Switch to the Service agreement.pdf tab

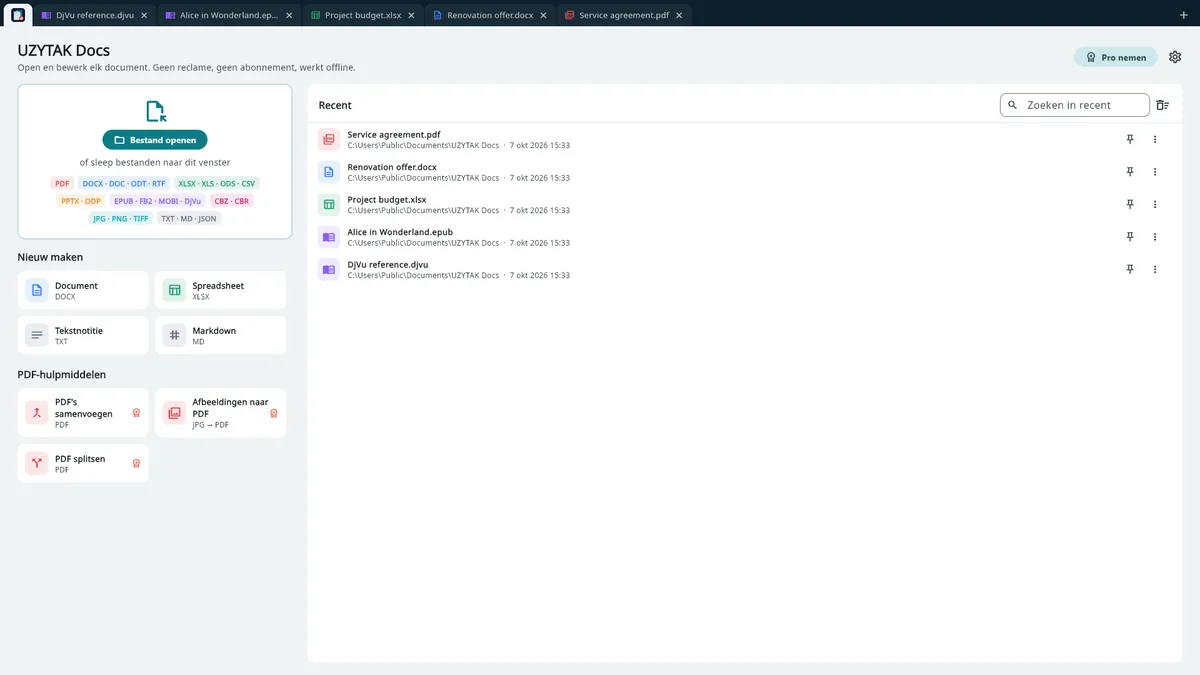click(624, 15)
